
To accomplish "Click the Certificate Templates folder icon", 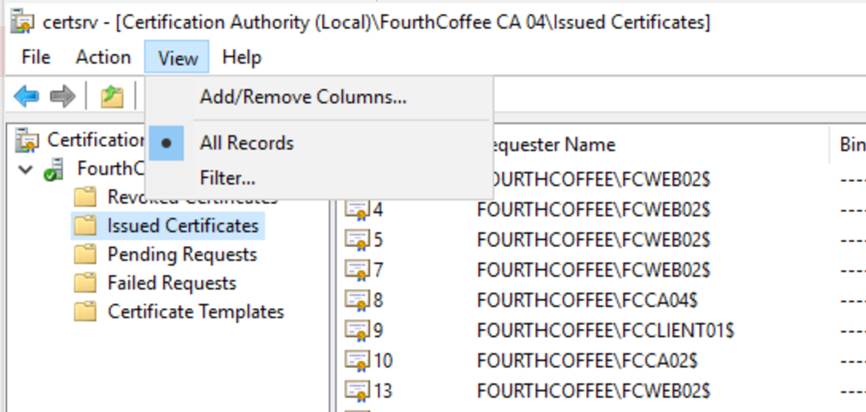I will pos(86,312).
